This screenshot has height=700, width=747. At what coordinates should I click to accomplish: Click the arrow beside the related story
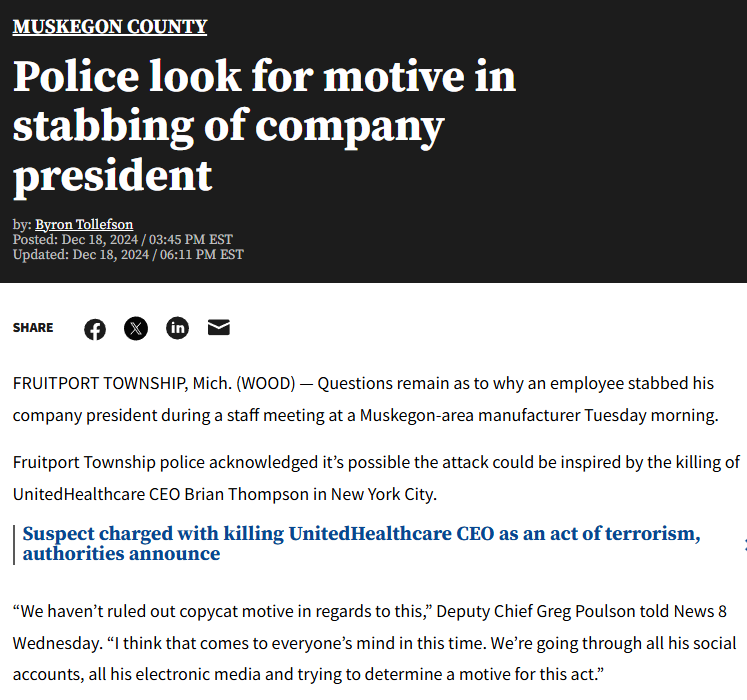click(x=744, y=543)
